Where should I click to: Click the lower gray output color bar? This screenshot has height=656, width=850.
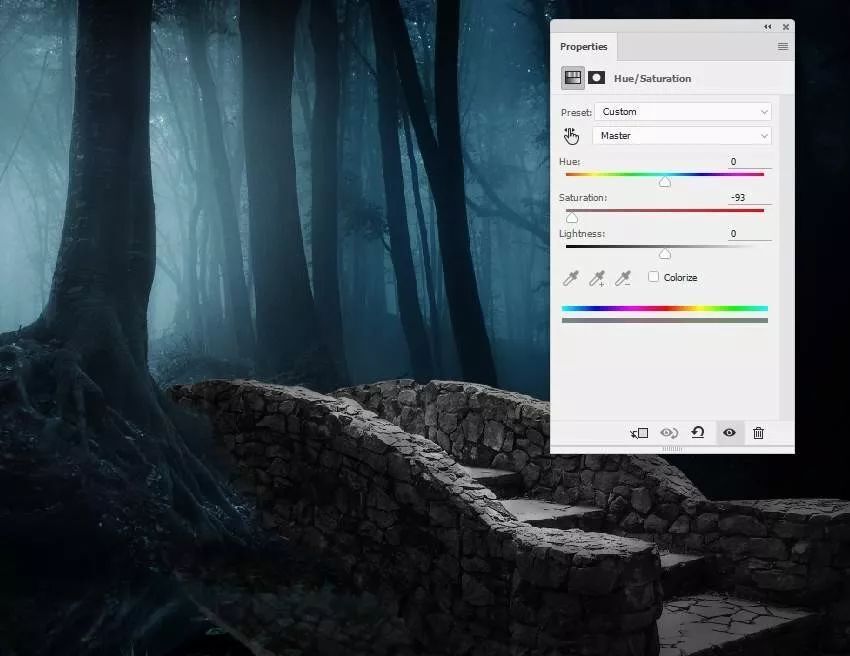(x=665, y=320)
